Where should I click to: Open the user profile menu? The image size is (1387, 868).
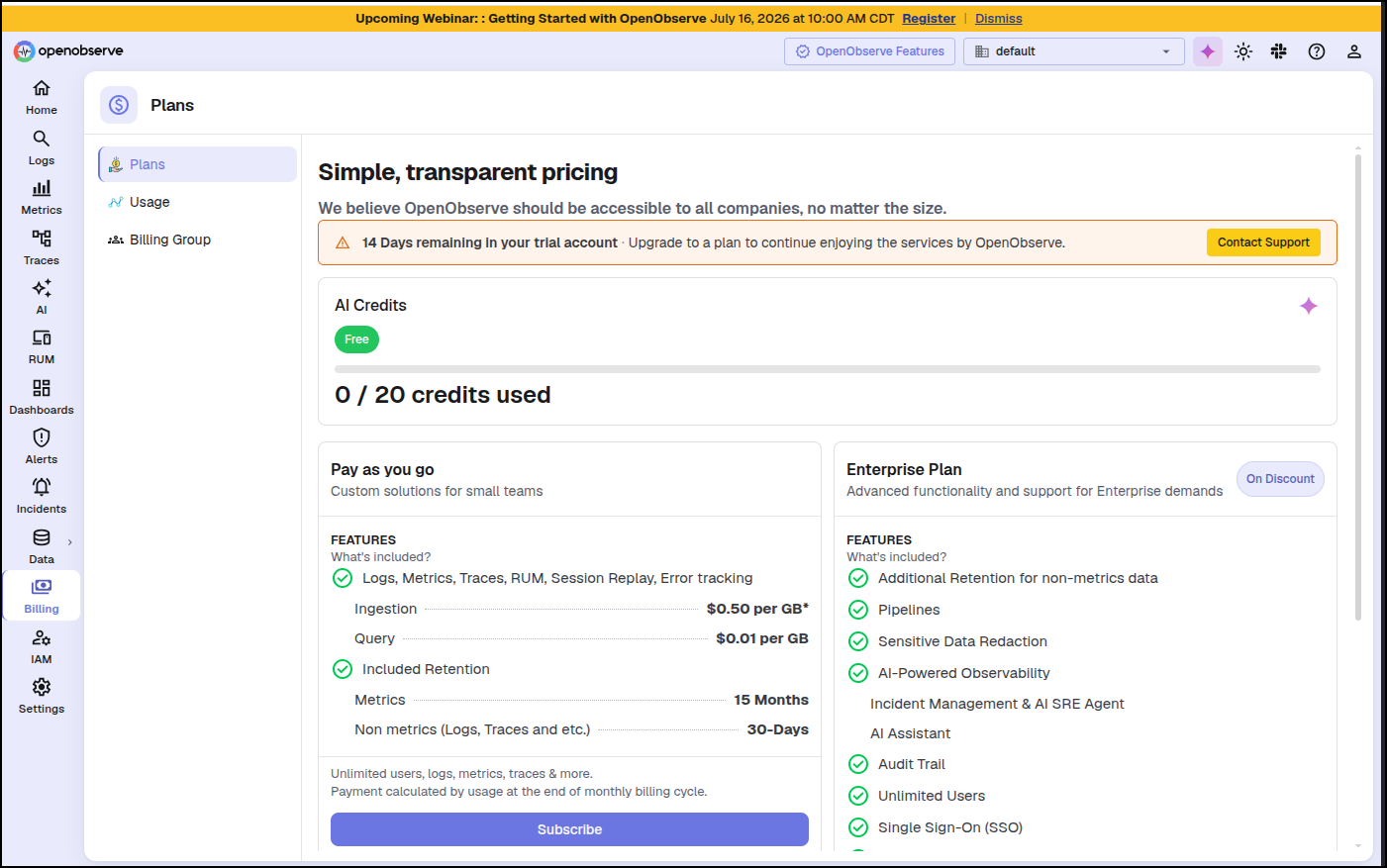click(x=1354, y=51)
